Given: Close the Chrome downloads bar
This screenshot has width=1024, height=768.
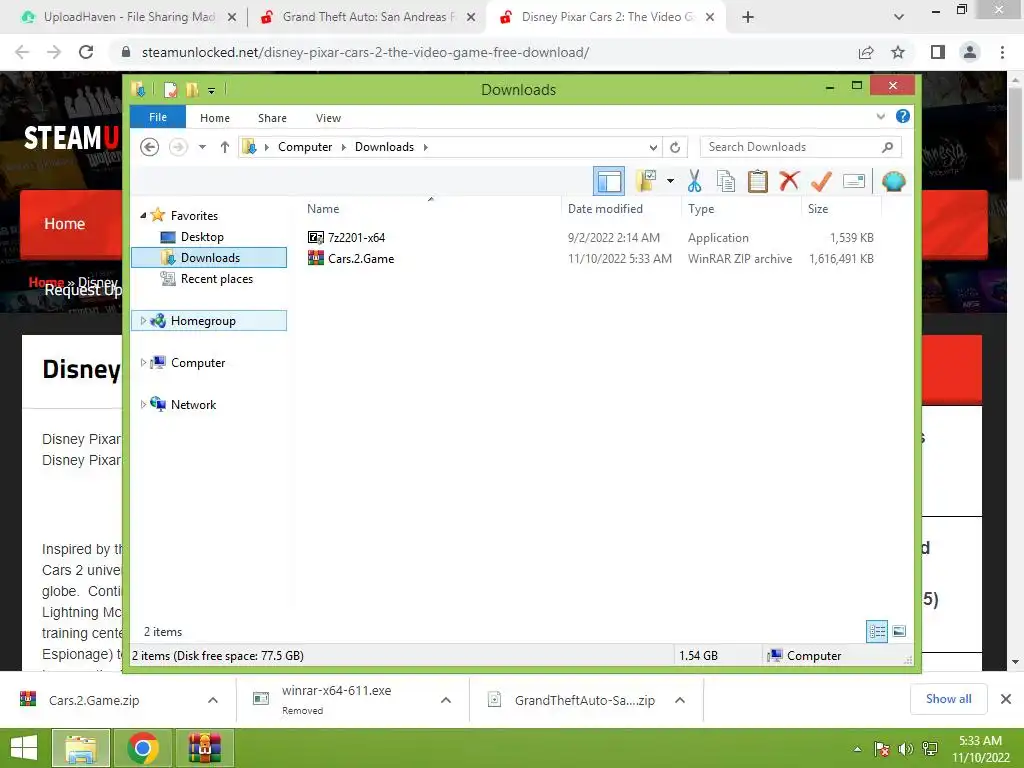Looking at the screenshot, I should point(1006,699).
